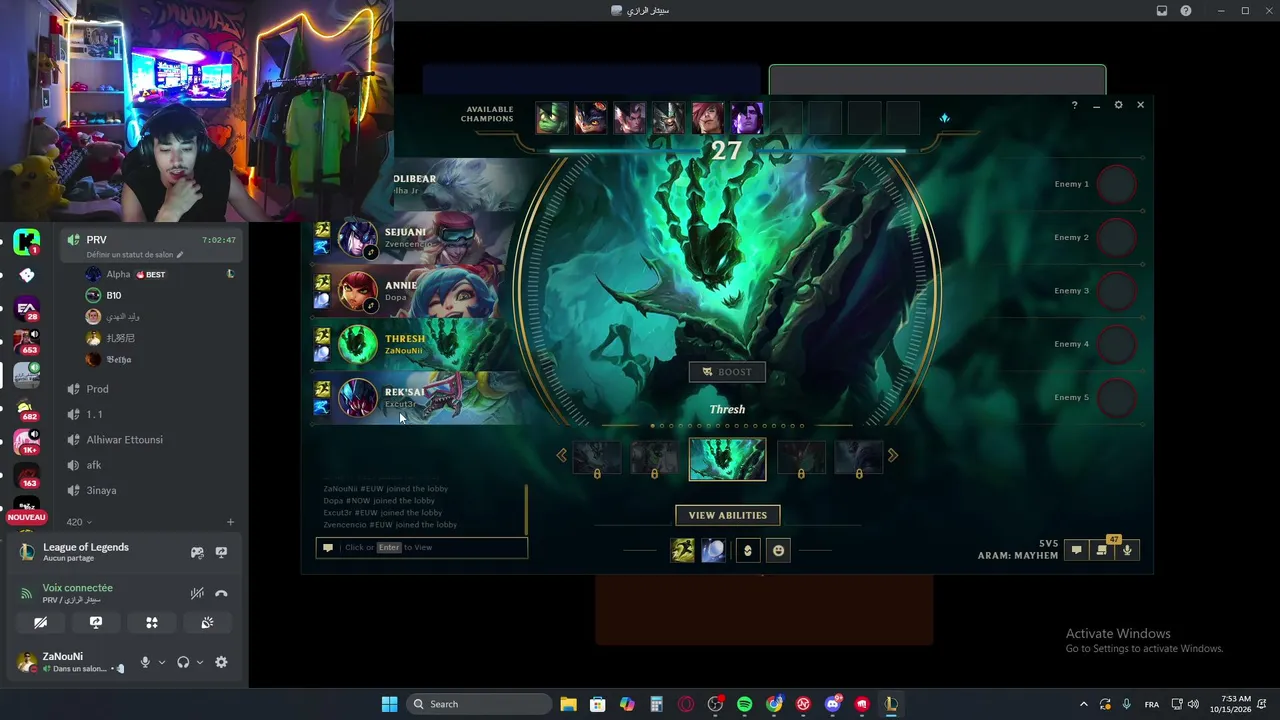Show previous skins with the left carousel arrow

(x=561, y=456)
